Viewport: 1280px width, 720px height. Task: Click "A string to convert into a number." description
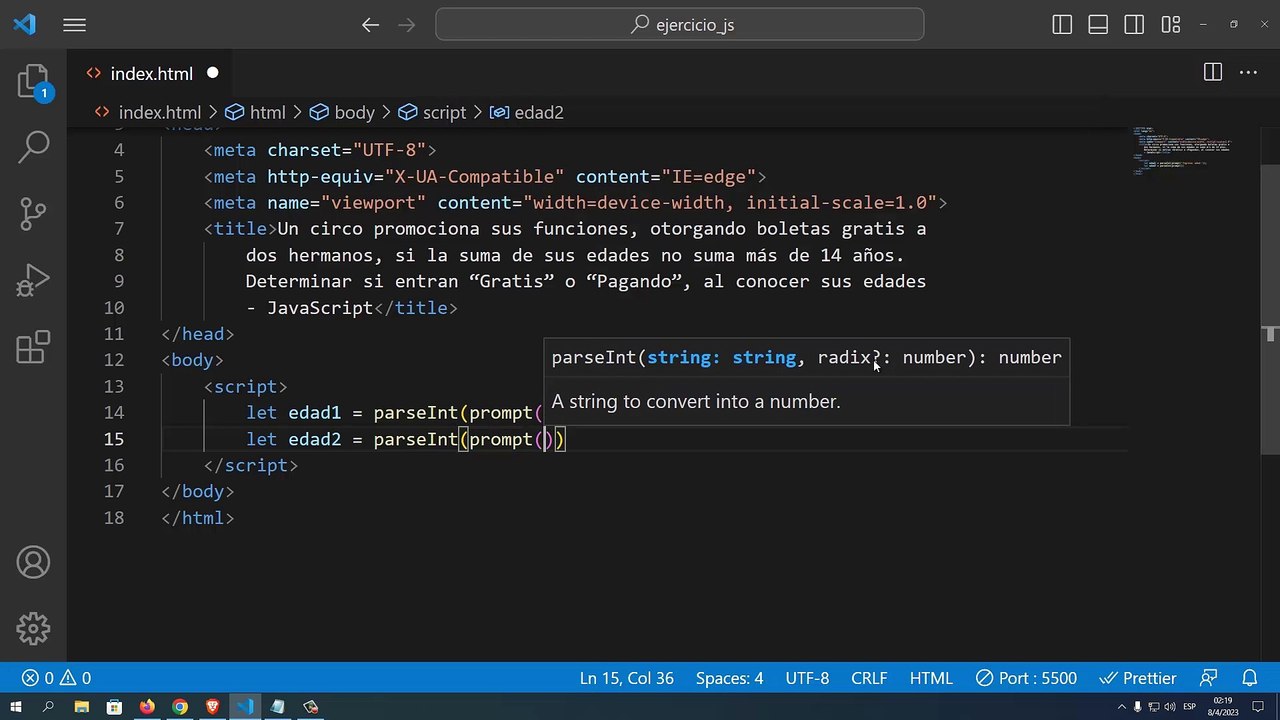pos(696,401)
